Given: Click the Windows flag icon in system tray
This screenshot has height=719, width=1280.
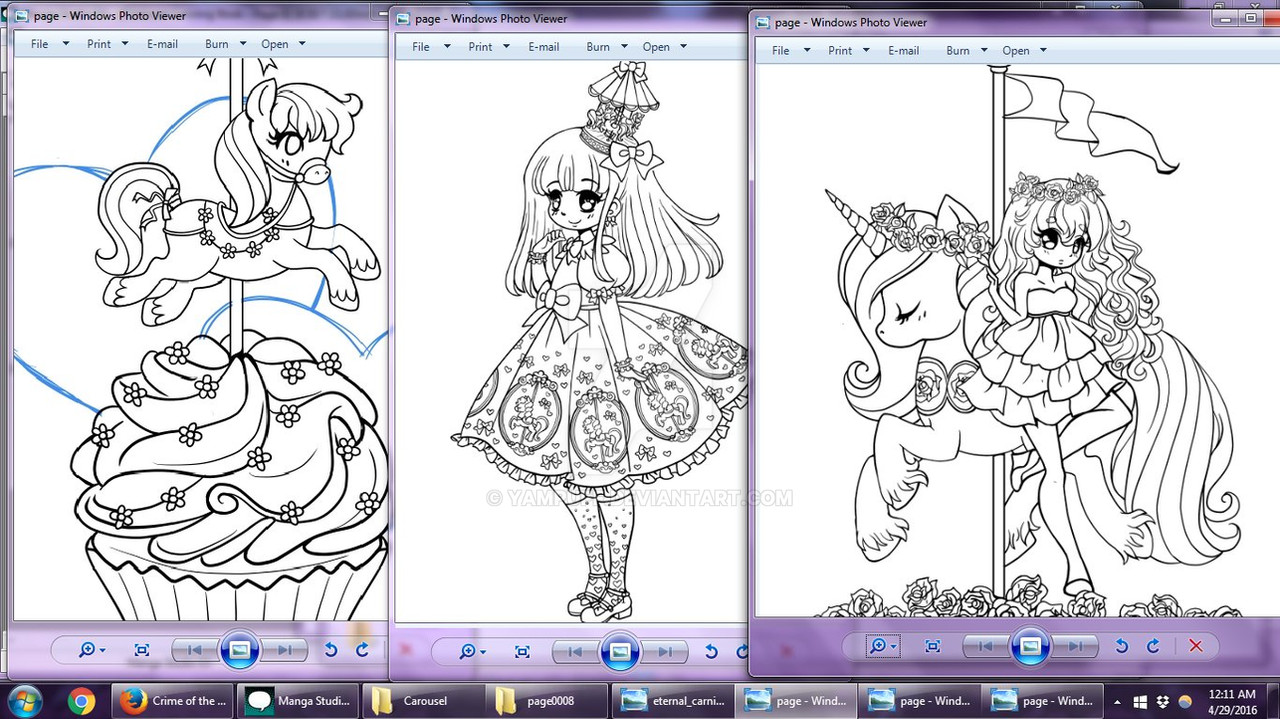Looking at the screenshot, I should point(1142,702).
